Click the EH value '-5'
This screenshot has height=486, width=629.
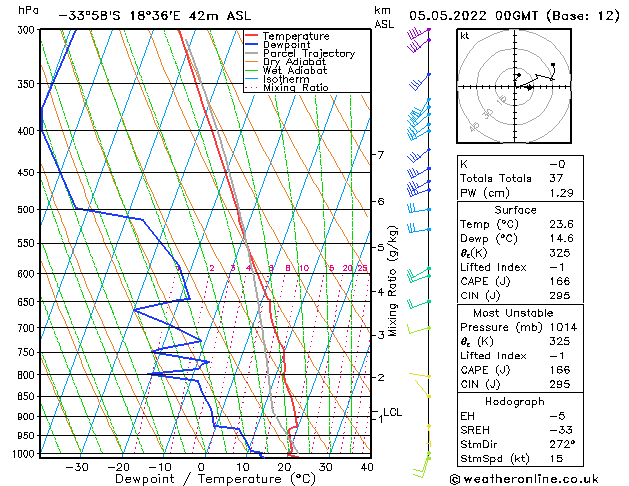(557, 416)
